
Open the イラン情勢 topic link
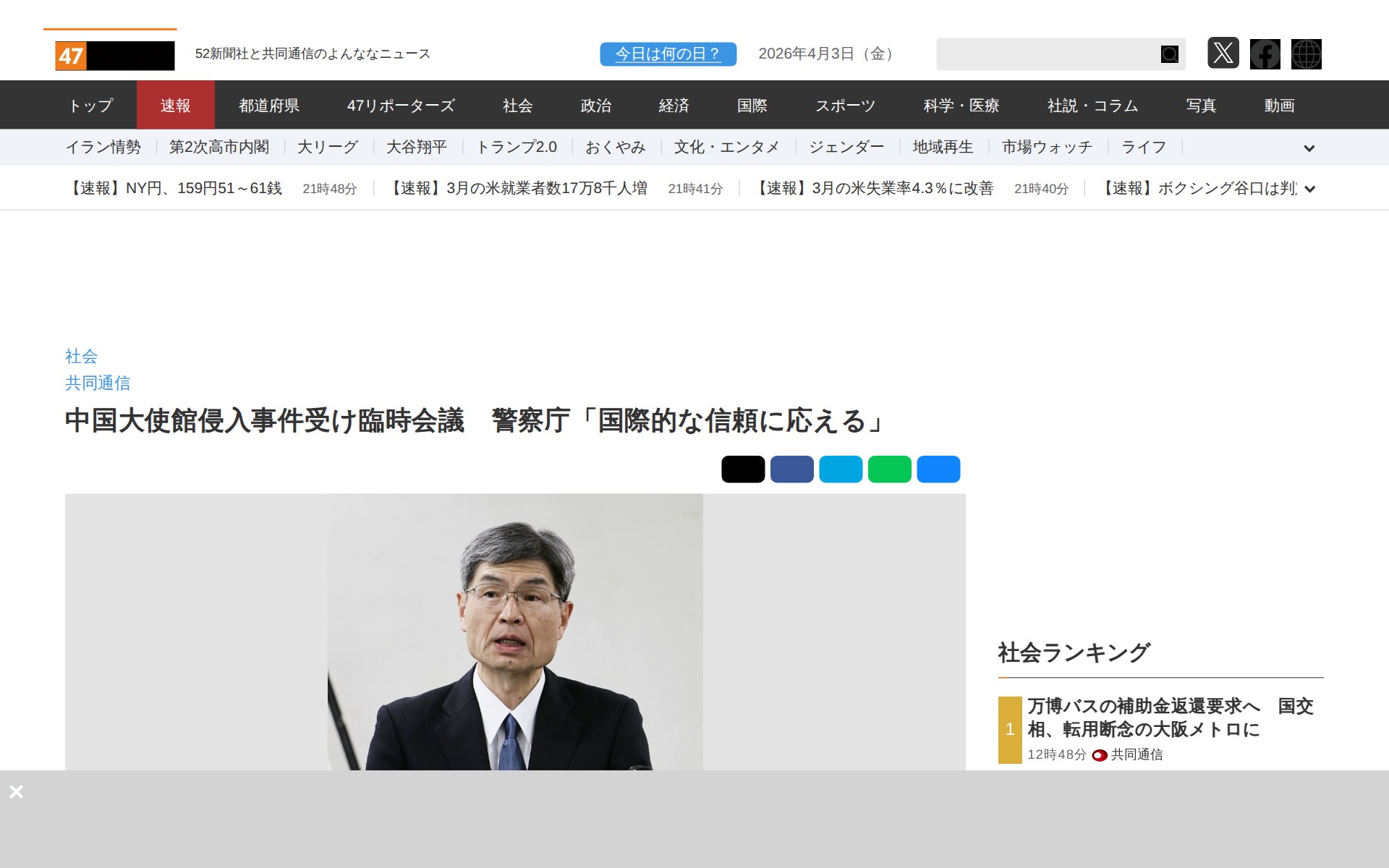click(x=103, y=148)
